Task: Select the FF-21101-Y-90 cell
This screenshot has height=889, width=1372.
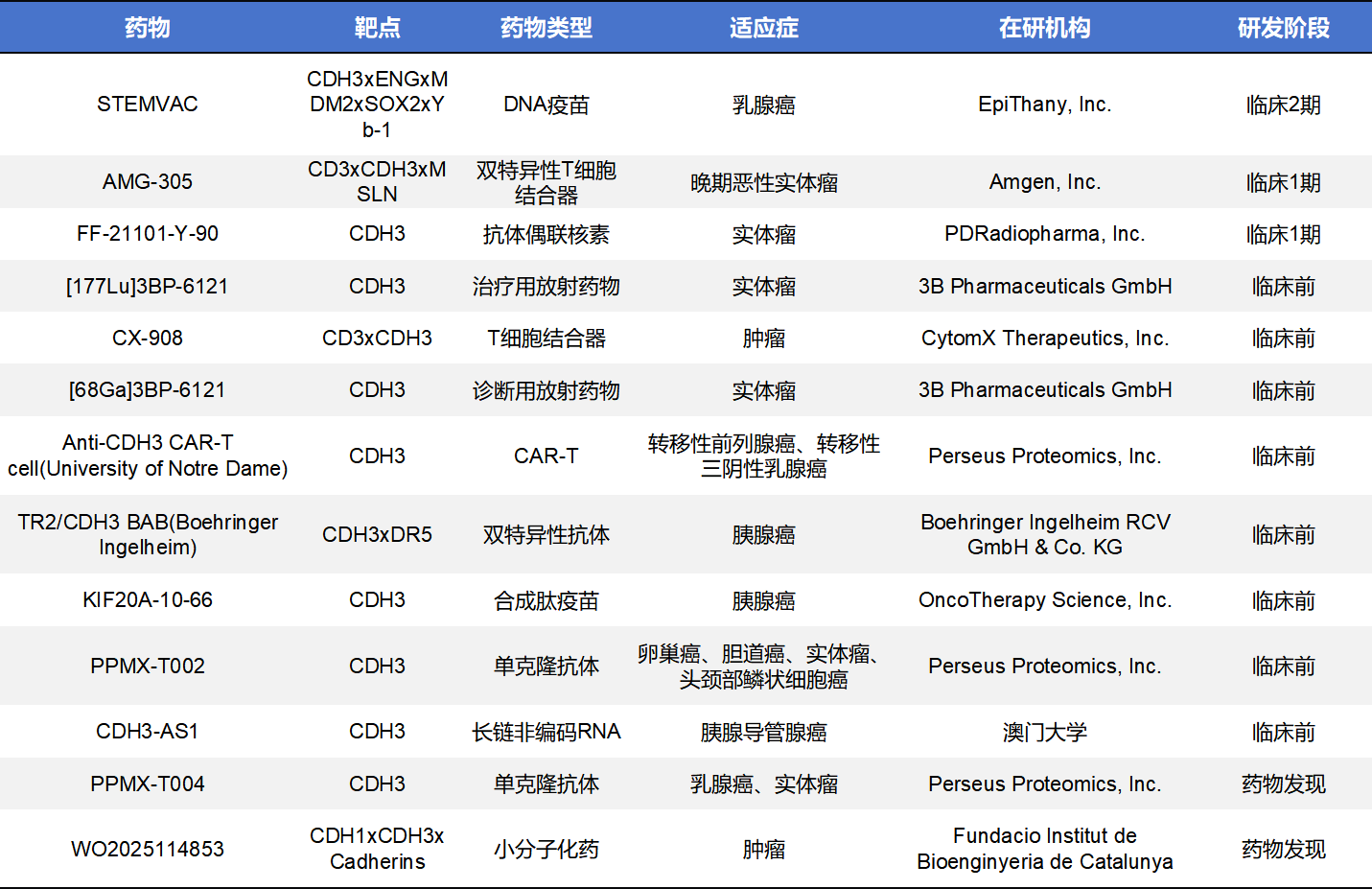Action: (x=147, y=234)
